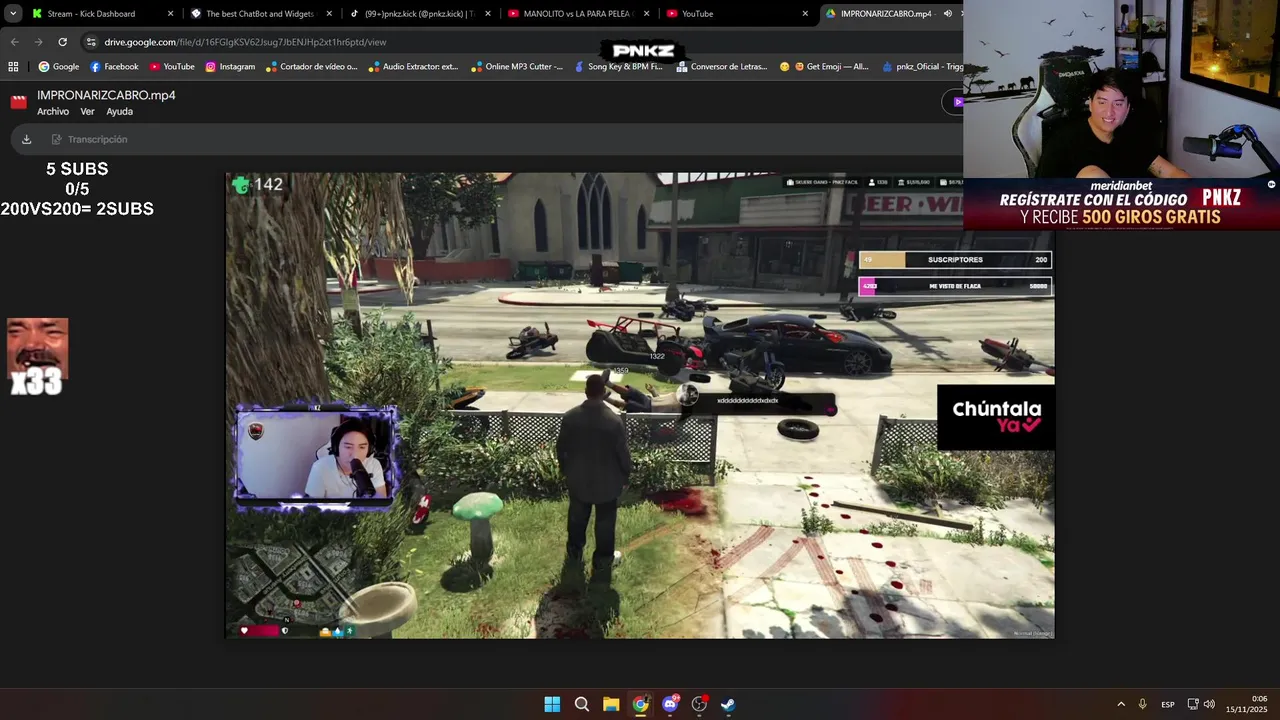Open Steam from taskbar

(x=728, y=704)
